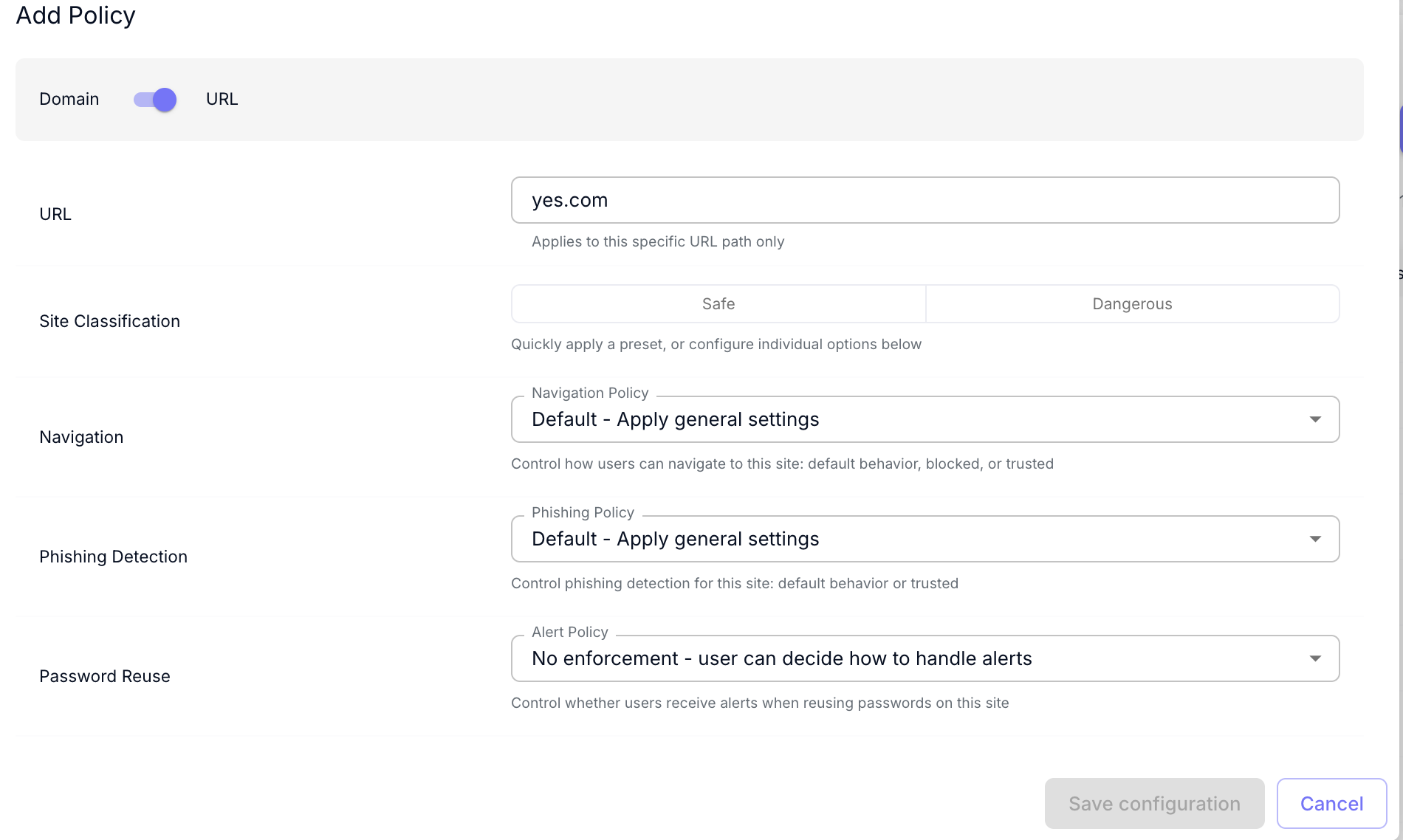This screenshot has width=1403, height=840.
Task: Click the Add Policy heading
Action: click(76, 16)
